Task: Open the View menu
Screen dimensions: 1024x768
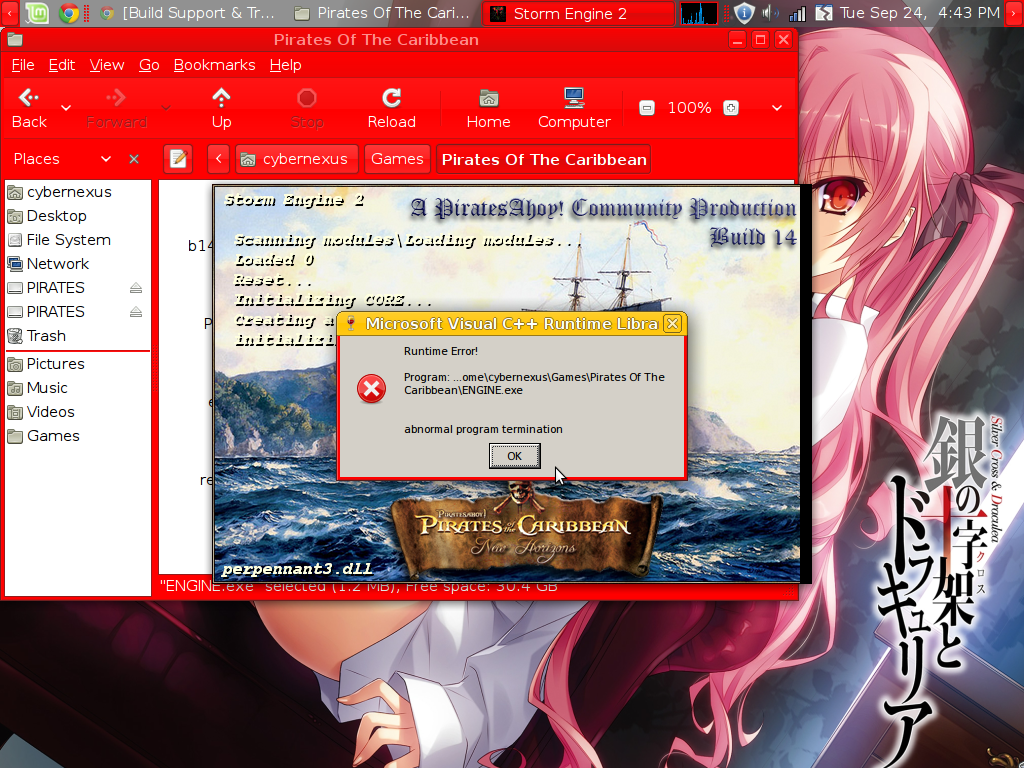Action: pos(106,65)
